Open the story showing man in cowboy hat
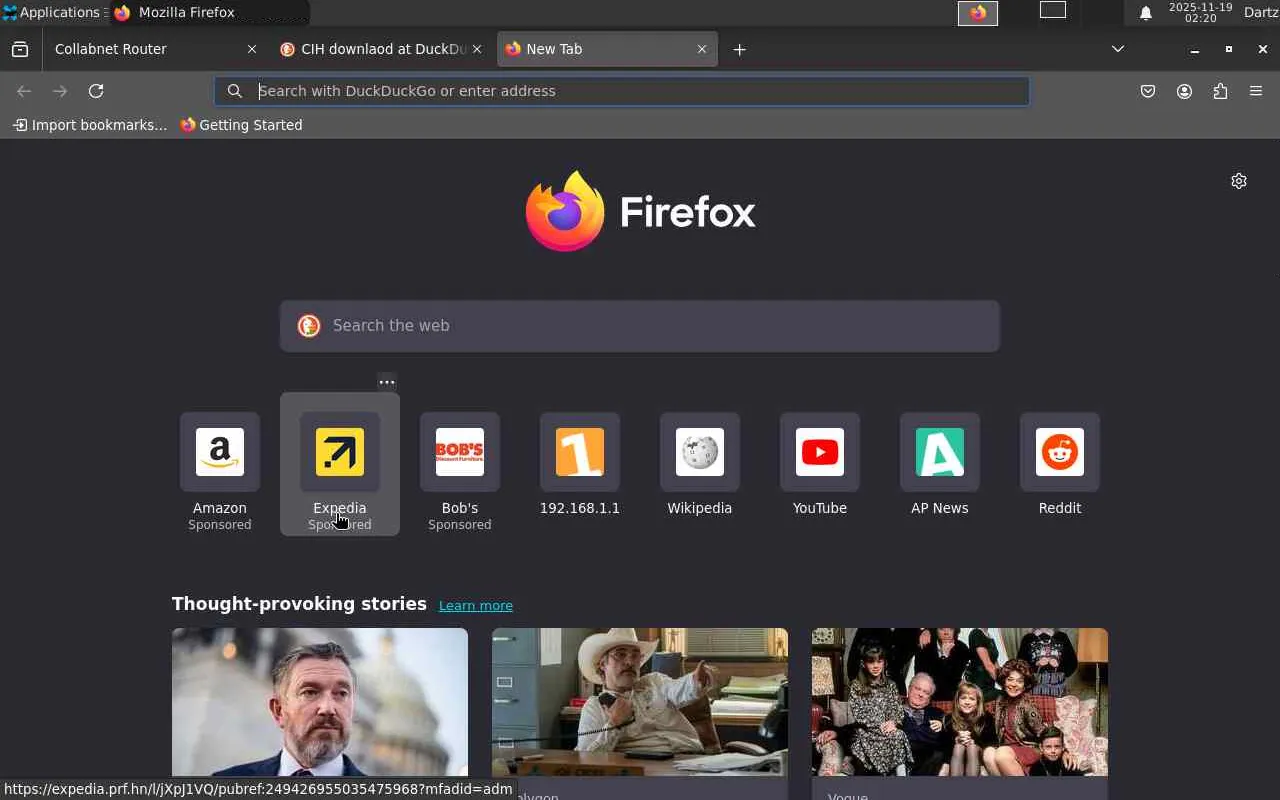1280x800 pixels. (x=640, y=702)
